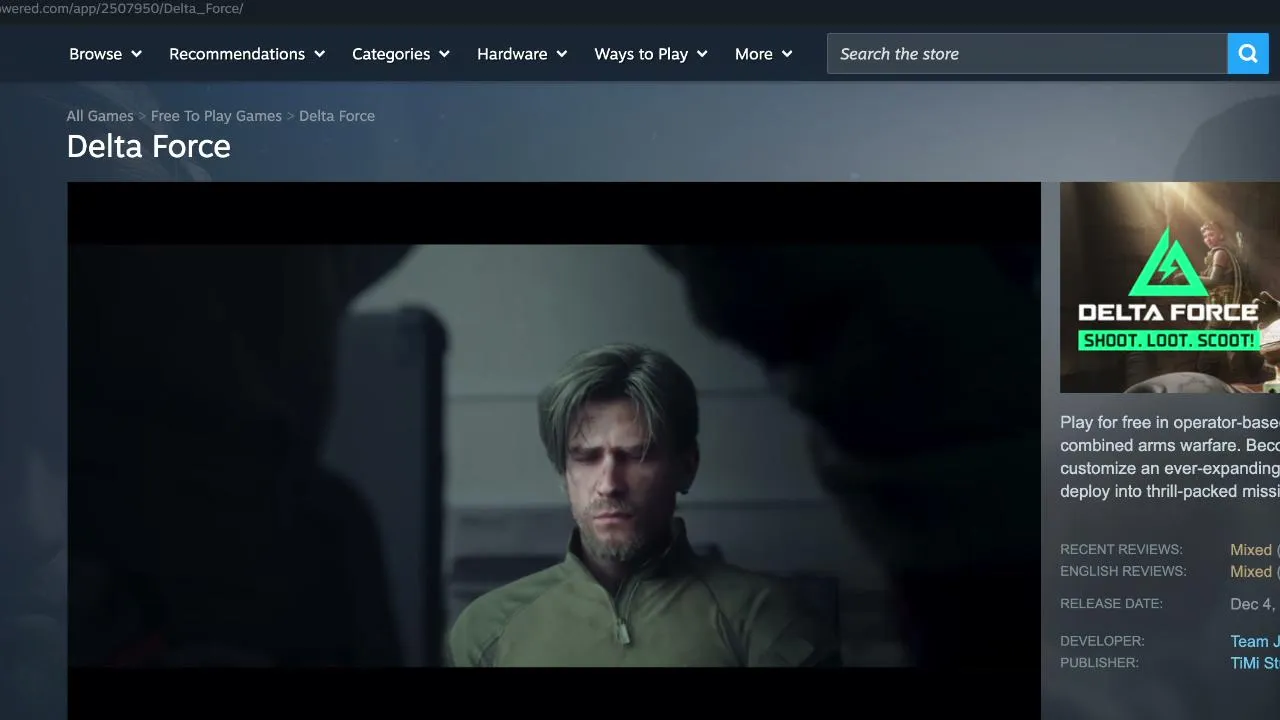
Task: Open the Recommendations menu
Action: [247, 54]
